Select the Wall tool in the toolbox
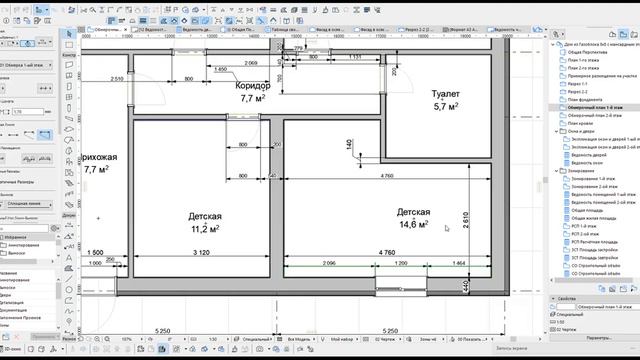The height and width of the screenshot is (360, 640). tap(69, 65)
